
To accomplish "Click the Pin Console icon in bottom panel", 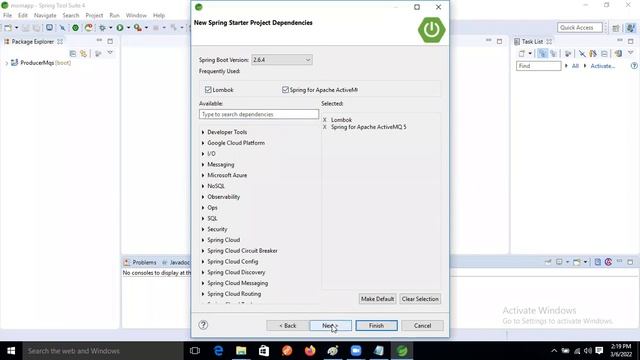I will (548, 262).
